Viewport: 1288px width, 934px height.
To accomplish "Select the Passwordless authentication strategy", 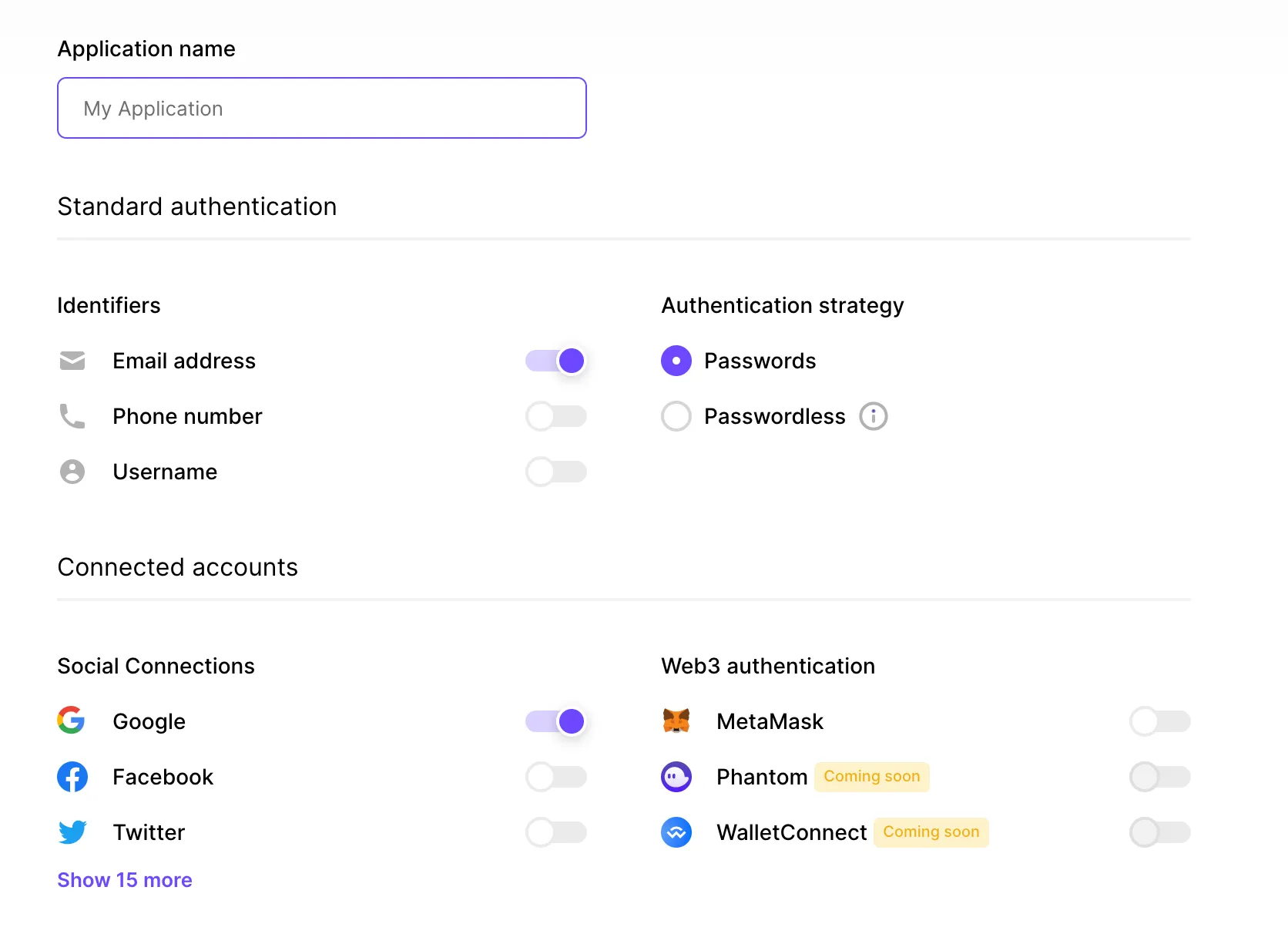I will click(x=676, y=416).
